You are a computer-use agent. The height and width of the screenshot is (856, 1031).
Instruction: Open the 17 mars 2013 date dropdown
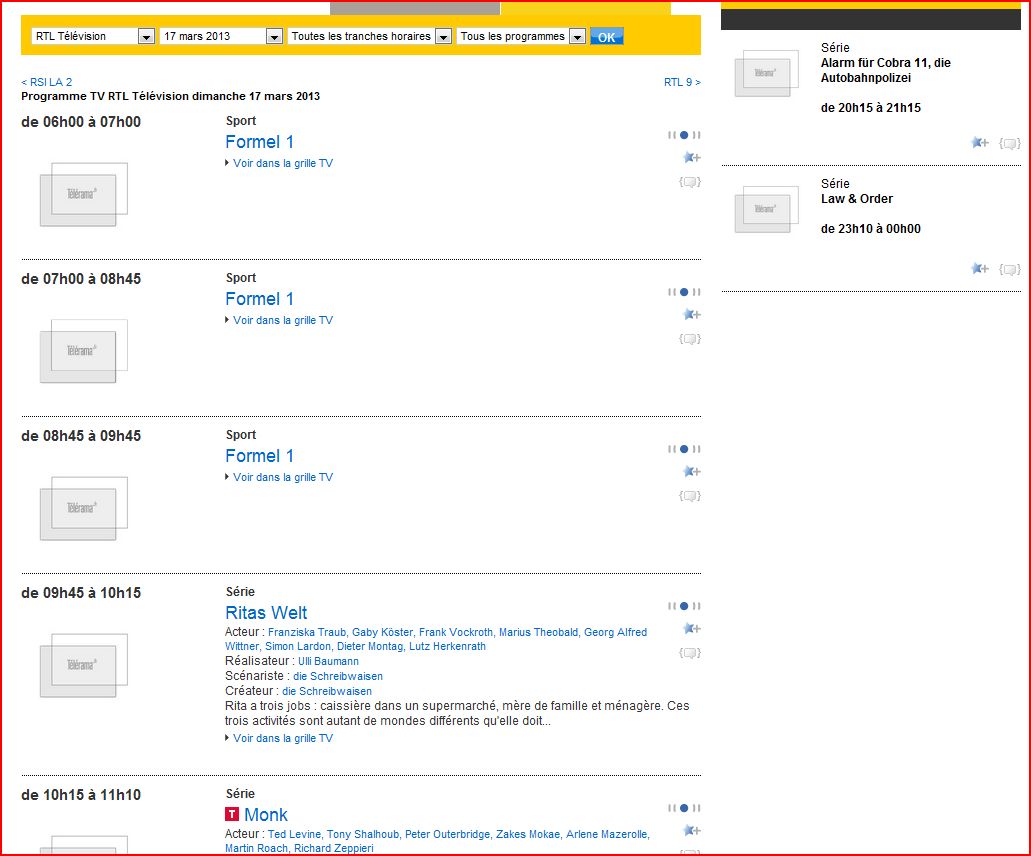pos(274,36)
